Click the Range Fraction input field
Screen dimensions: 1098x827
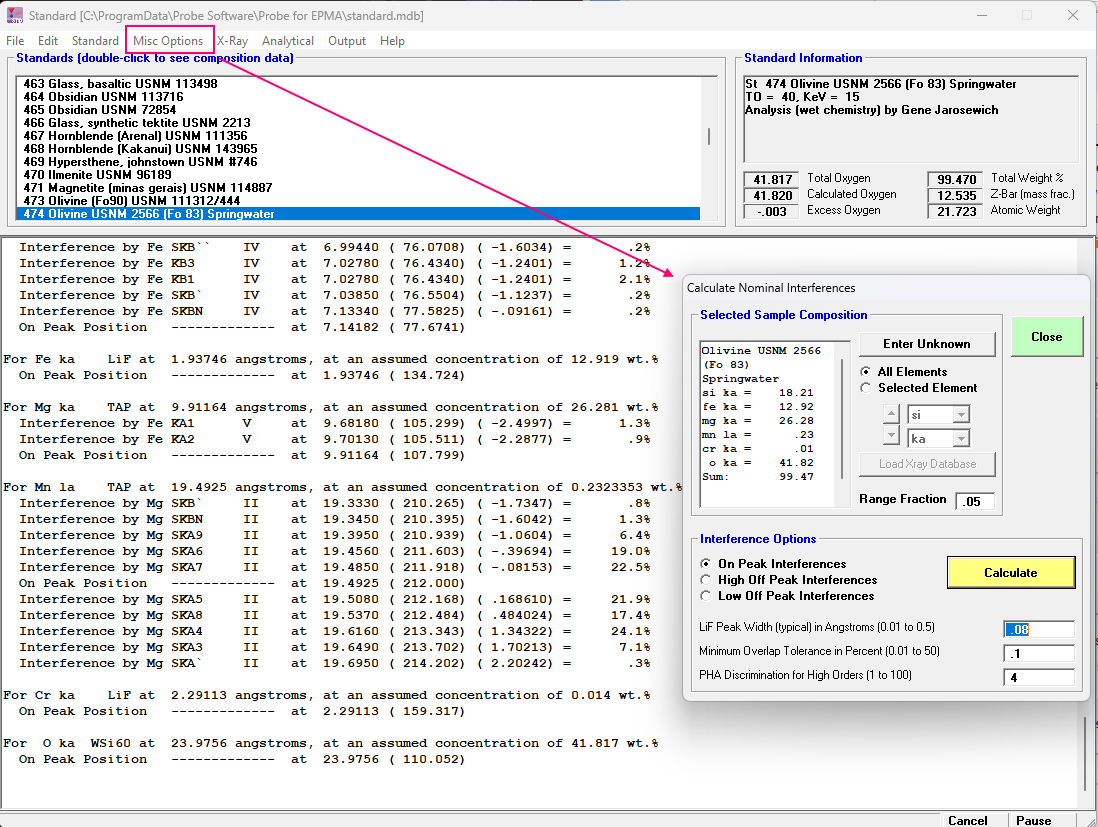[974, 501]
